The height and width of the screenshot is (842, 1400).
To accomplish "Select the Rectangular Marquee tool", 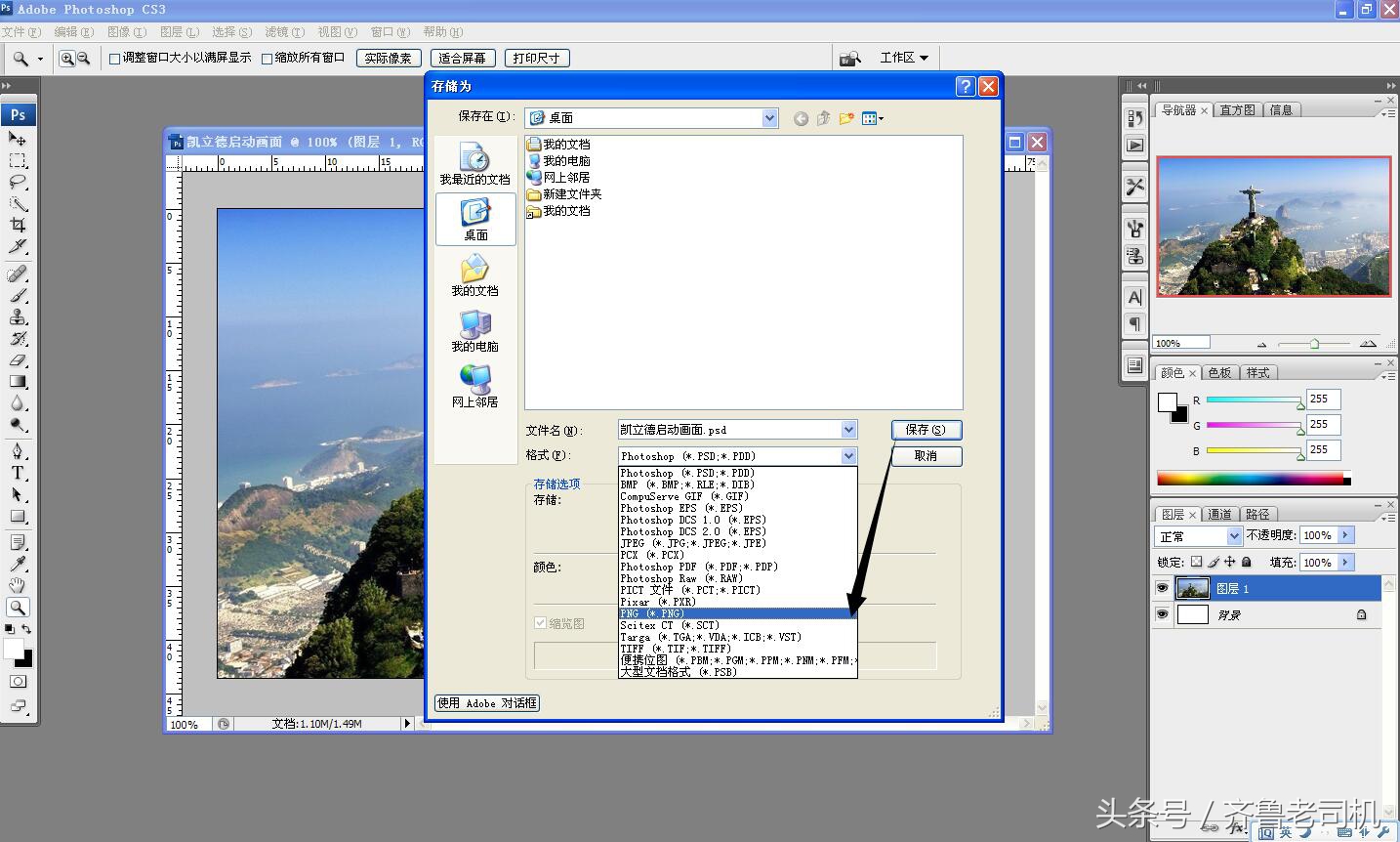I will 18,160.
